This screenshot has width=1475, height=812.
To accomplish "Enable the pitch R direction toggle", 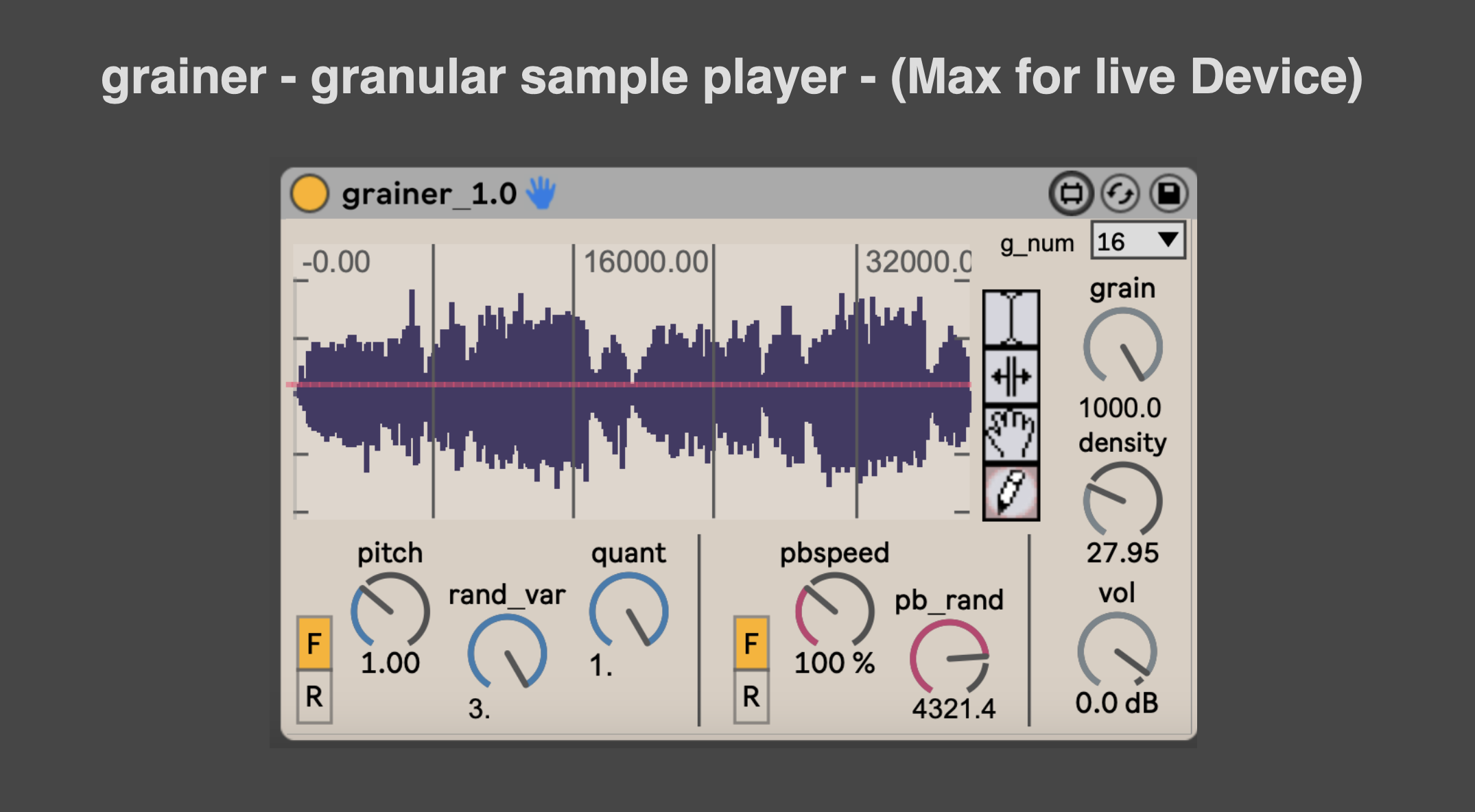I will [314, 697].
